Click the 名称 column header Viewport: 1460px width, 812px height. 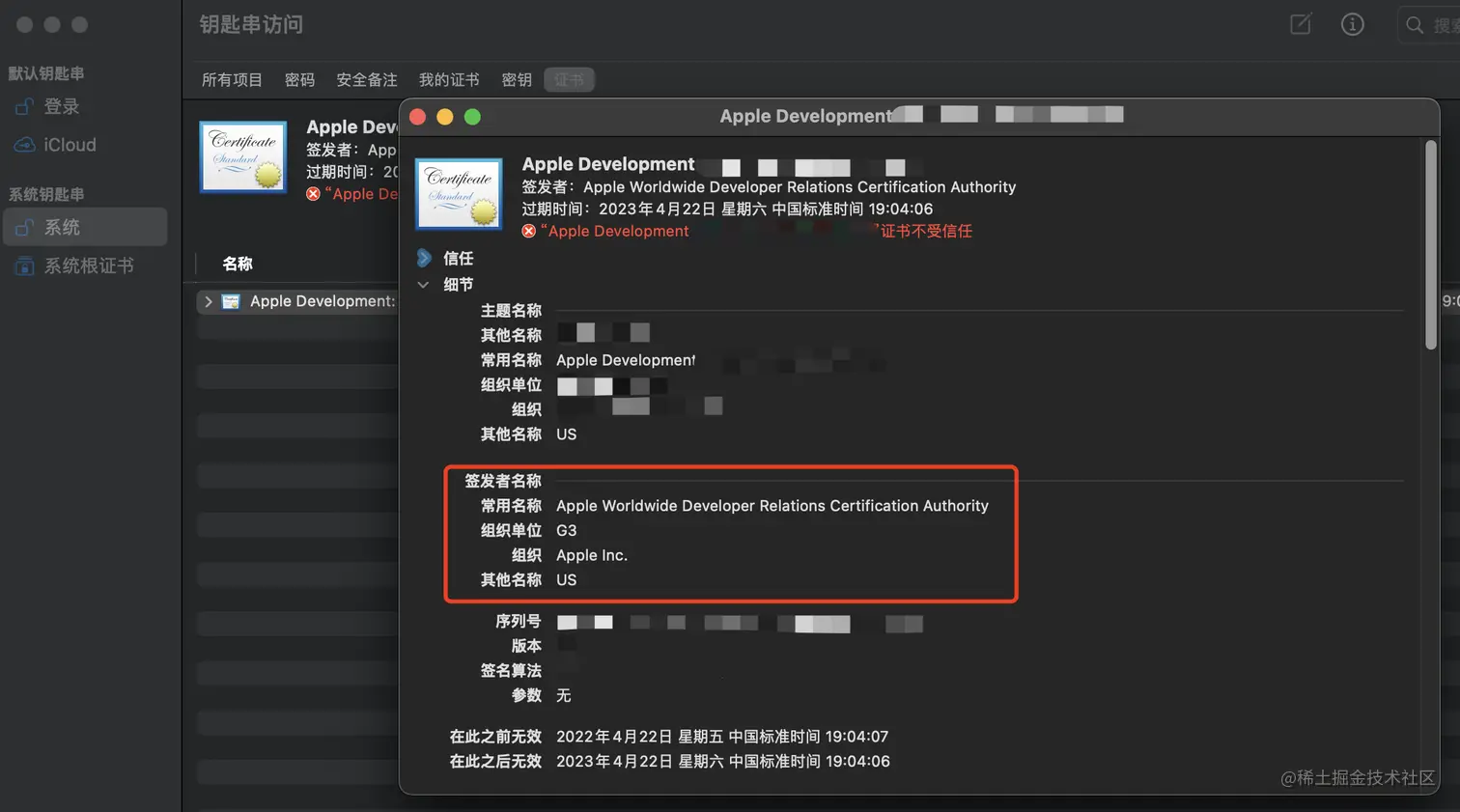pos(238,264)
